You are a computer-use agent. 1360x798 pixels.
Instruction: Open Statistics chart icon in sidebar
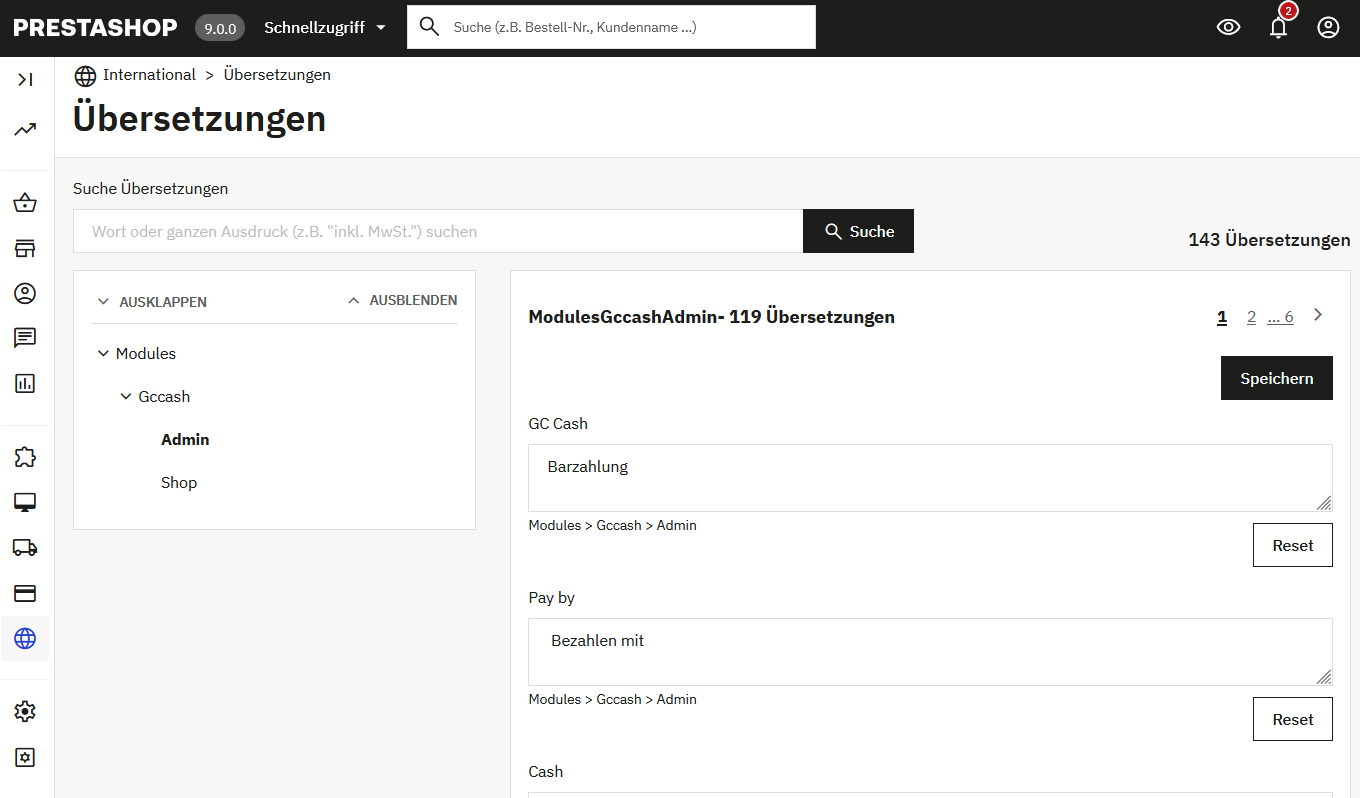(25, 383)
